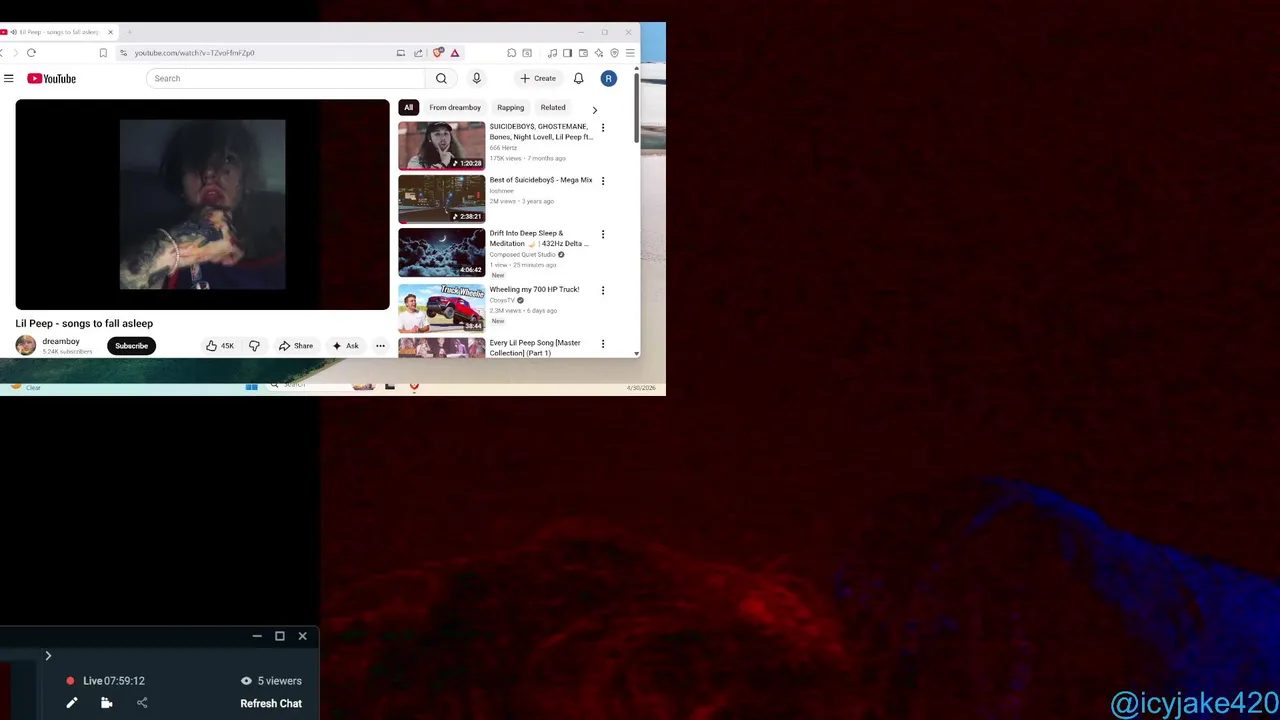Dislike the video with thumbs down
Image resolution: width=1280 pixels, height=720 pixels.
click(x=254, y=346)
